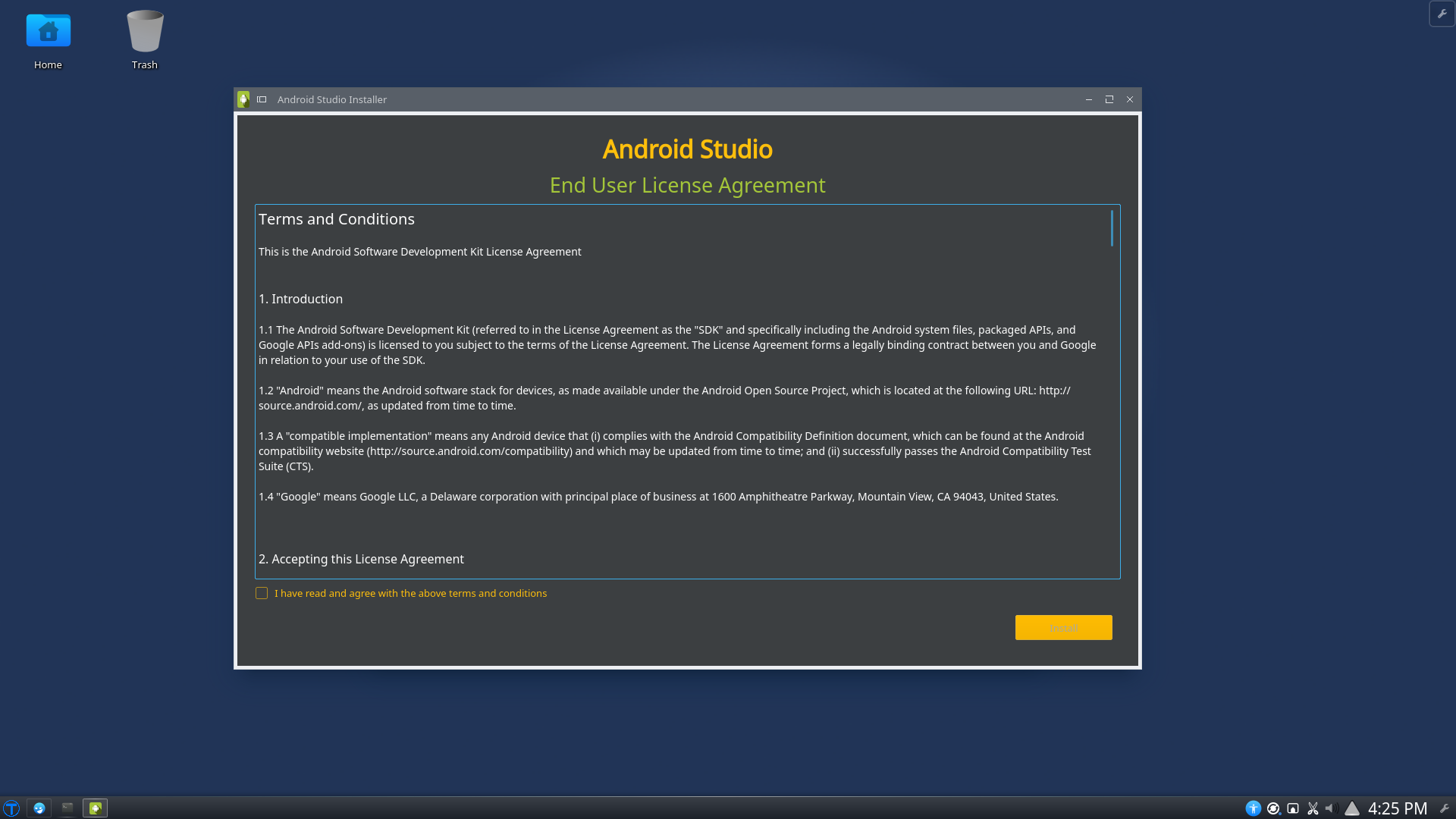Close the Android Studio Installer window
This screenshot has height=819, width=1456.
(1130, 99)
